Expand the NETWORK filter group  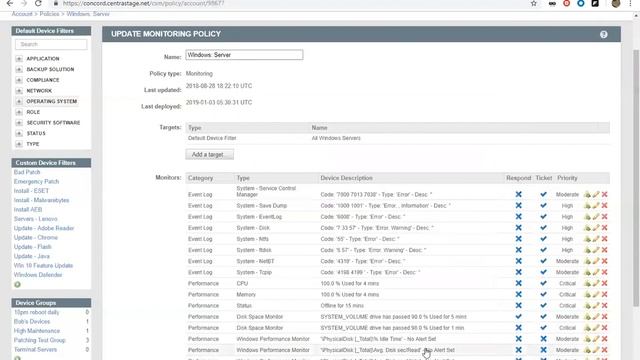pos(19,91)
